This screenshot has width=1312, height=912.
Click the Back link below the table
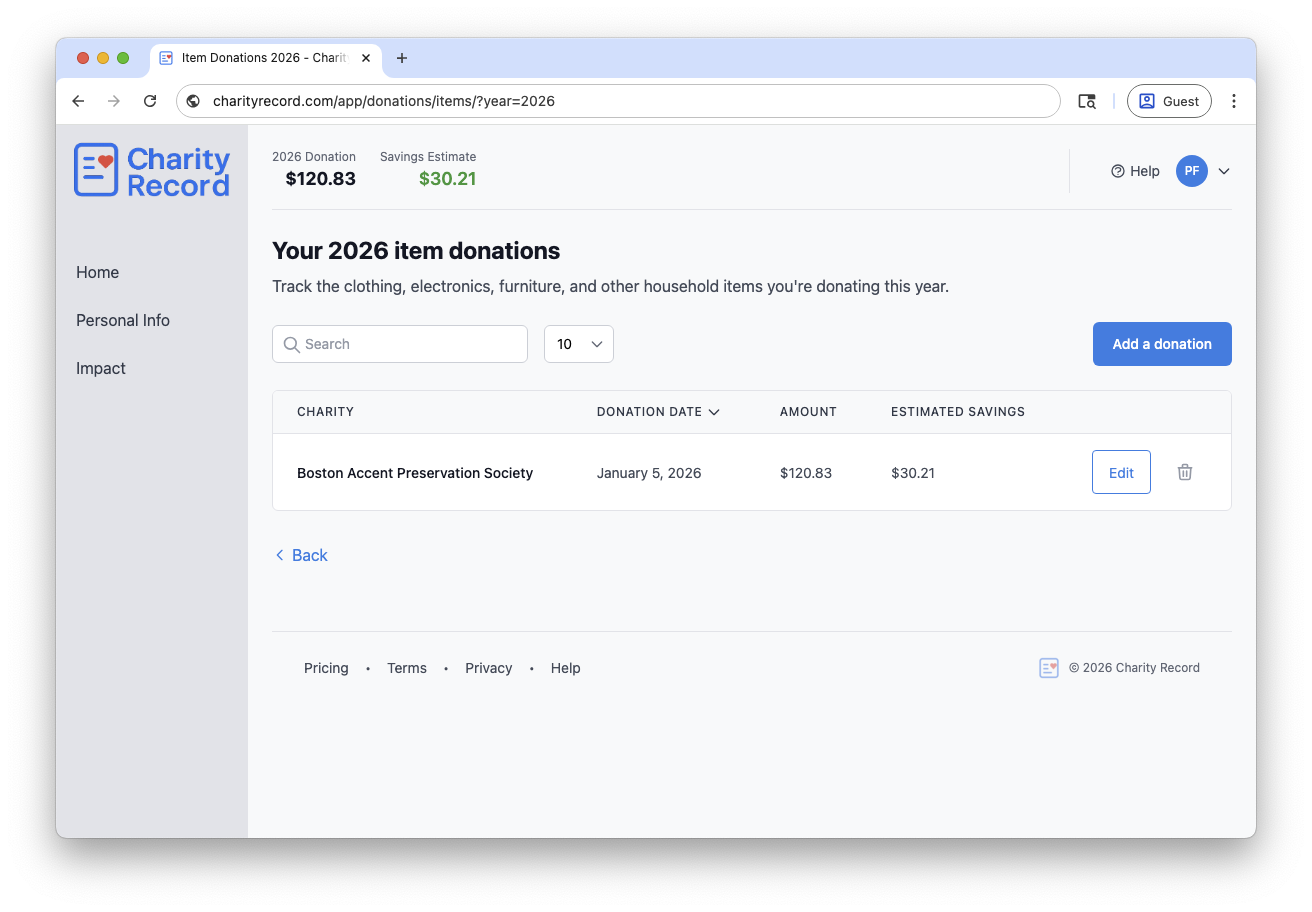pos(301,555)
